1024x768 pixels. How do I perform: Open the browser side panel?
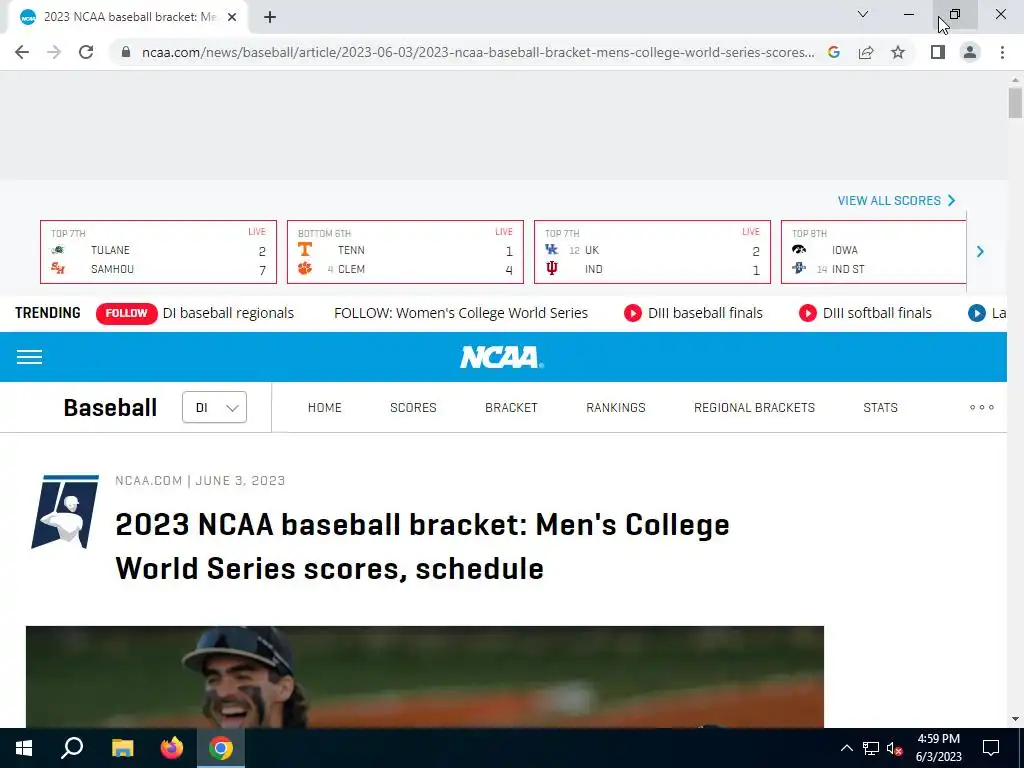[938, 52]
